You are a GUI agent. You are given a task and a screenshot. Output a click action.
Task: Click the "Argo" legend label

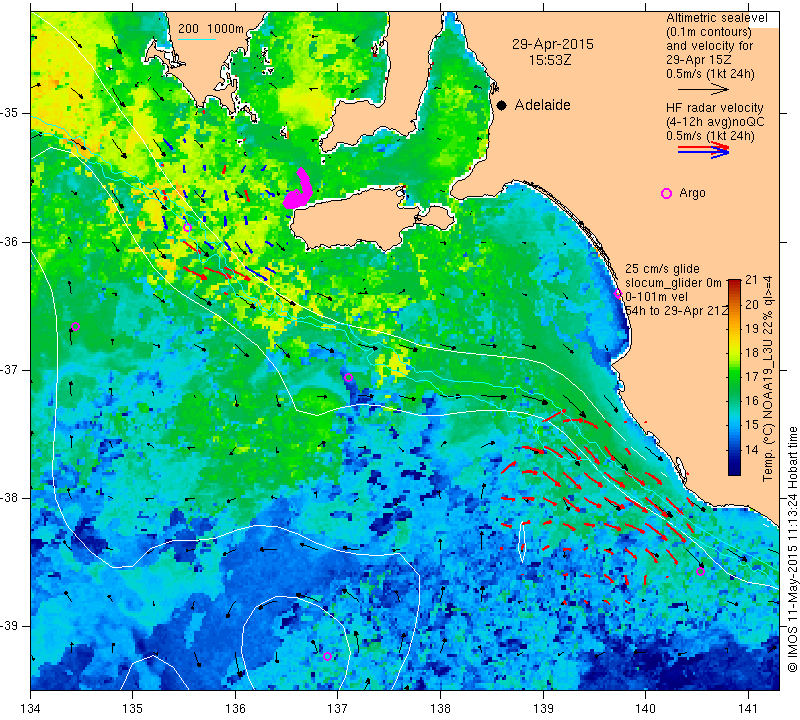(x=692, y=193)
